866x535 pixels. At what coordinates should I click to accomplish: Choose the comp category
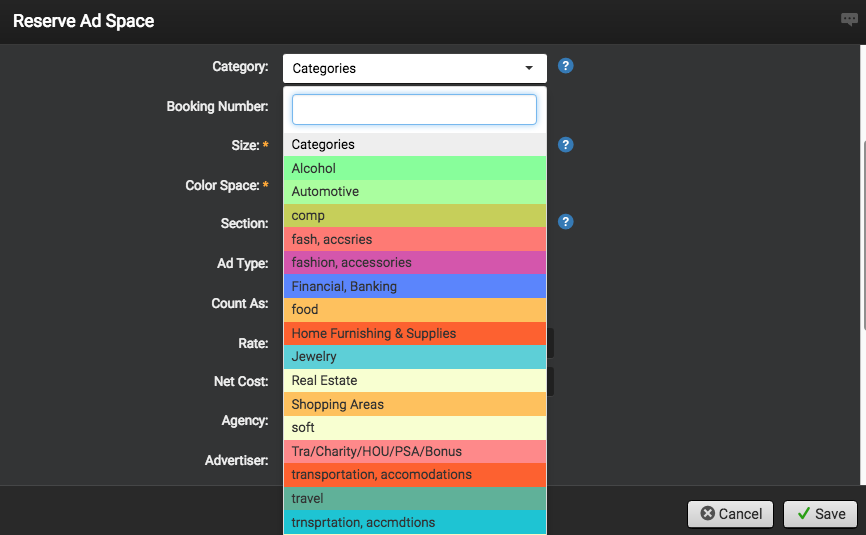414,215
